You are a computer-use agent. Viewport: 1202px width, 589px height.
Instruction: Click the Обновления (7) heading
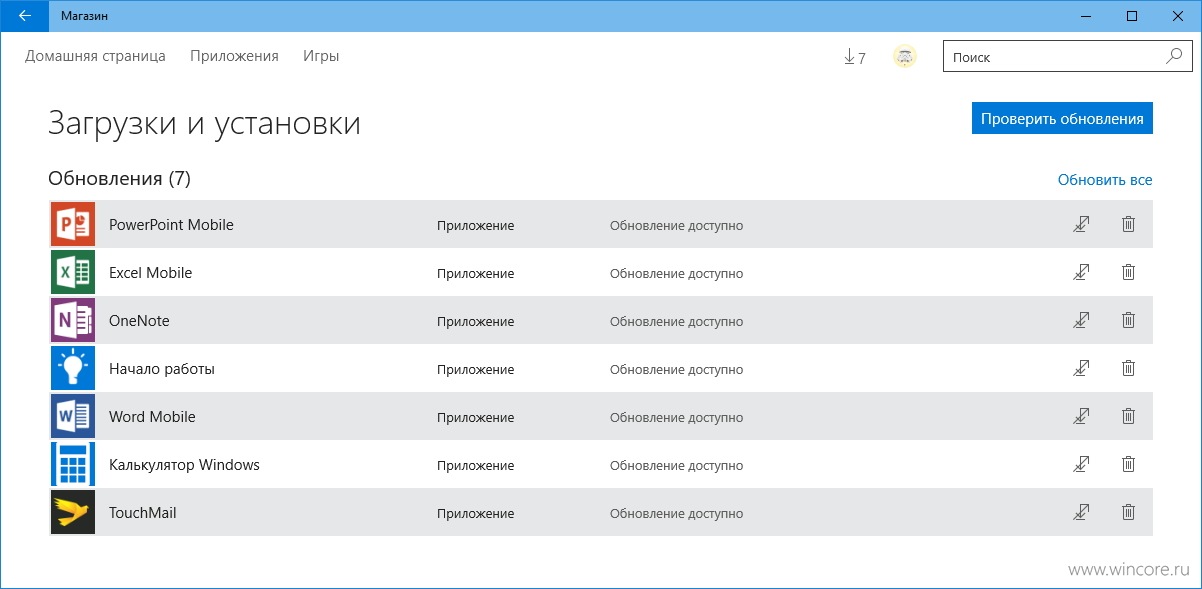[119, 179]
